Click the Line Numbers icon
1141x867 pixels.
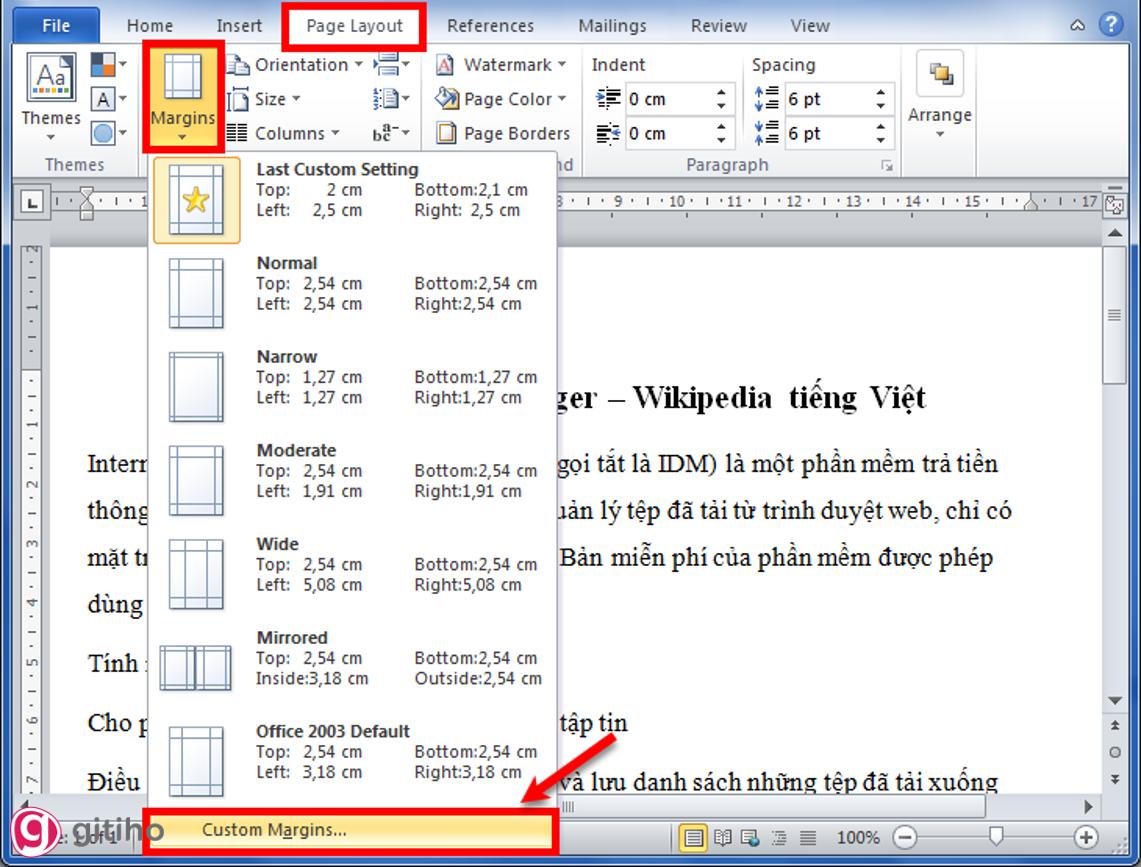point(388,98)
